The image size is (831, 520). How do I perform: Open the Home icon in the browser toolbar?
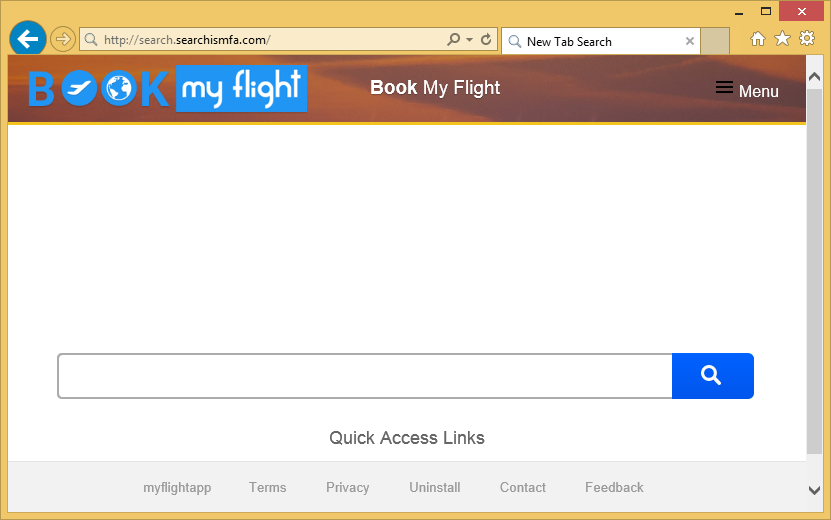tap(758, 39)
